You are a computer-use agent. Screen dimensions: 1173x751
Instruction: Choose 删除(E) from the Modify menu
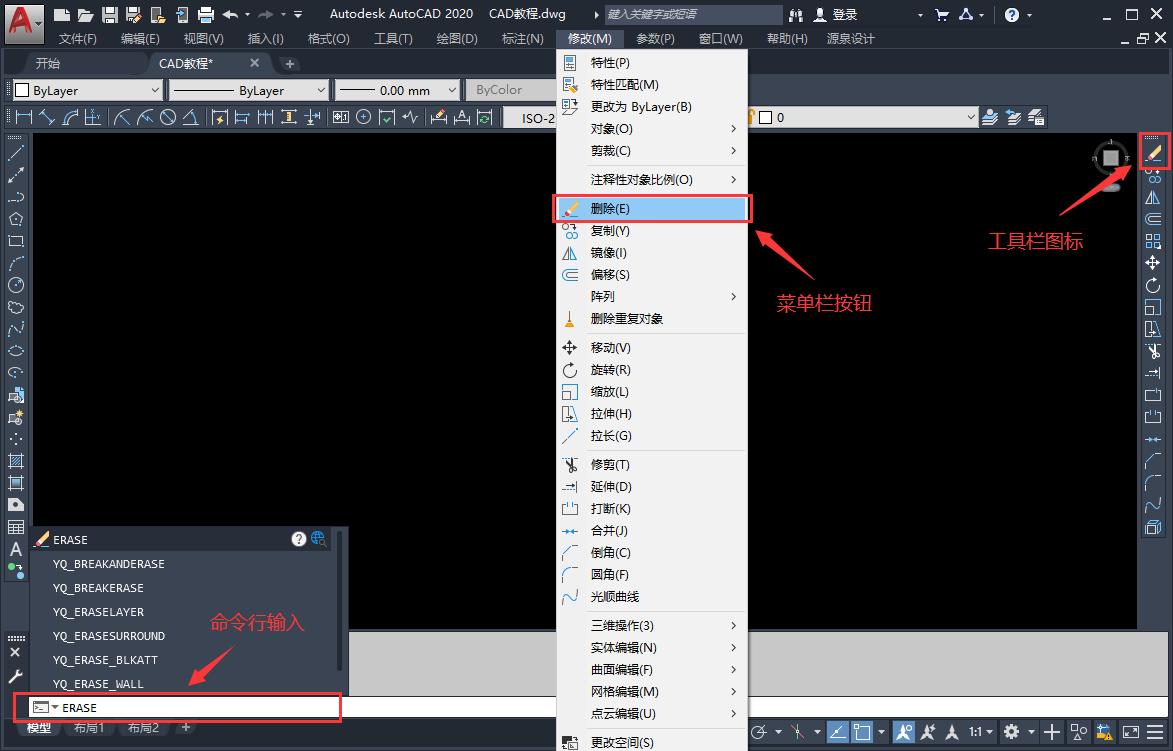(x=610, y=209)
